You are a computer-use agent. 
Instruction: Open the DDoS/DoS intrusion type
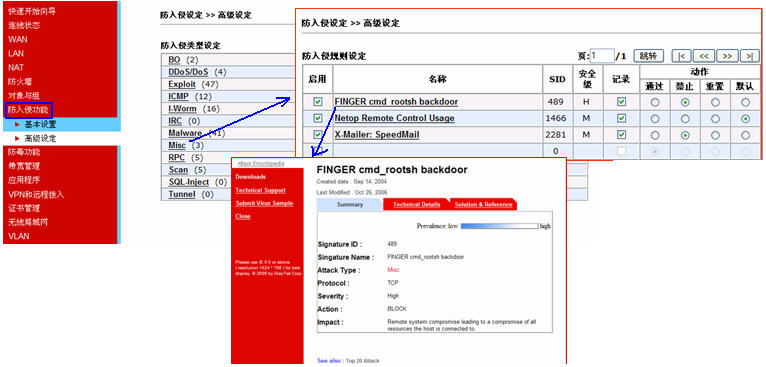(188, 72)
